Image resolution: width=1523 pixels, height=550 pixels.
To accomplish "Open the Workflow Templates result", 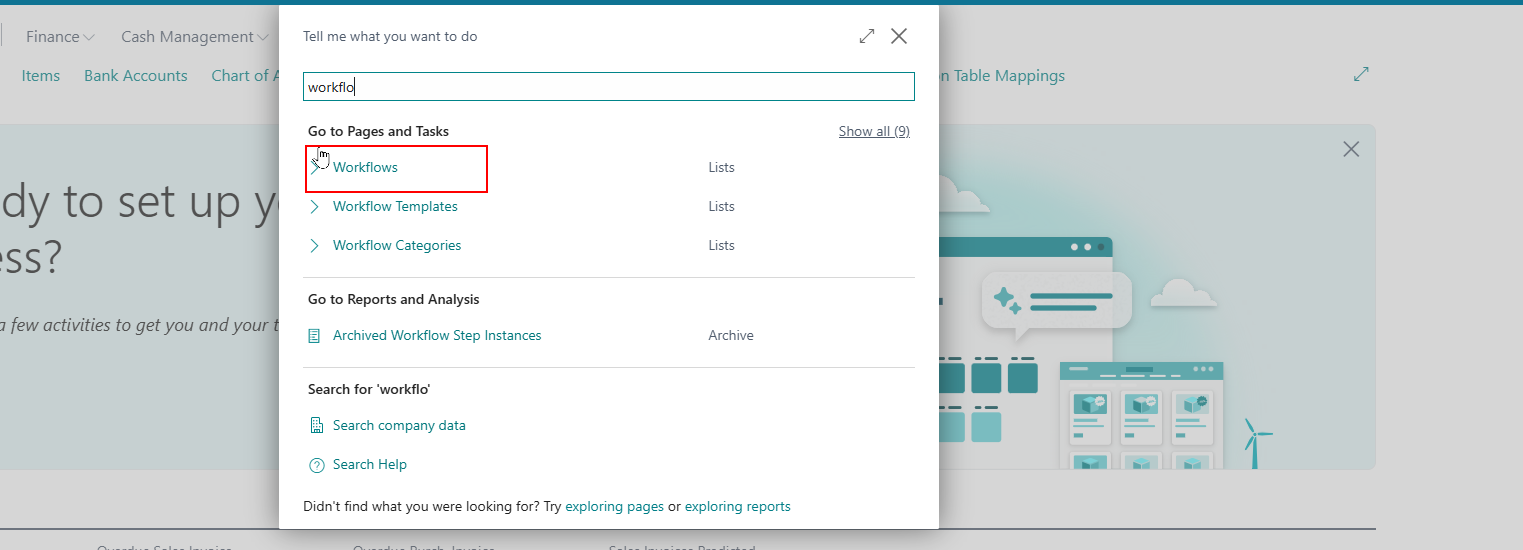I will click(395, 207).
